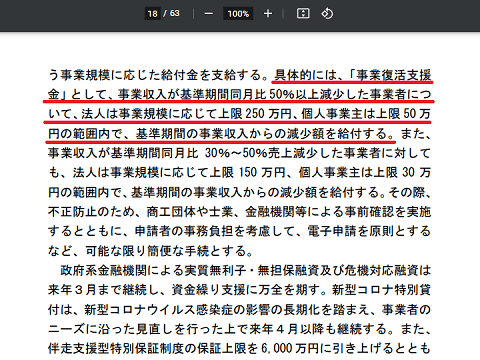Click the underlined phrase 具体的には、「事業復活支援
The width and height of the screenshot is (480, 360).
click(353, 75)
